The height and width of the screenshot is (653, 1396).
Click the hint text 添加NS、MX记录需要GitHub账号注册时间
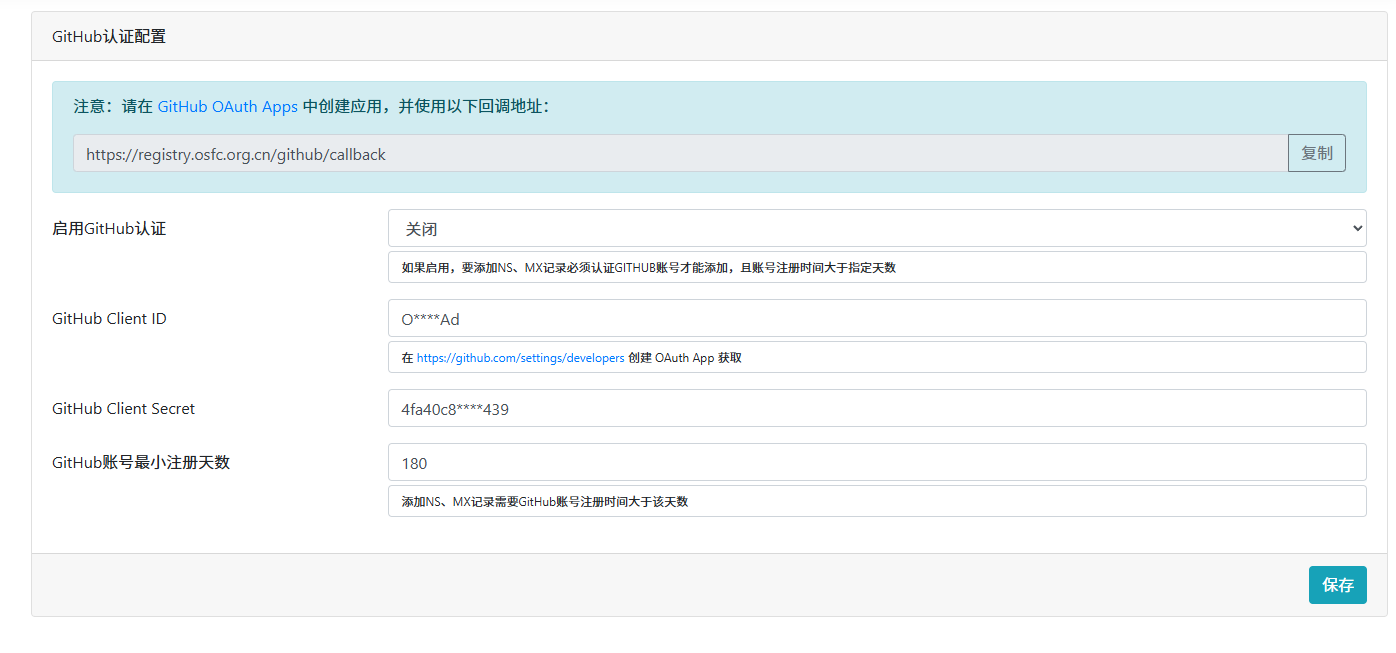pos(545,501)
